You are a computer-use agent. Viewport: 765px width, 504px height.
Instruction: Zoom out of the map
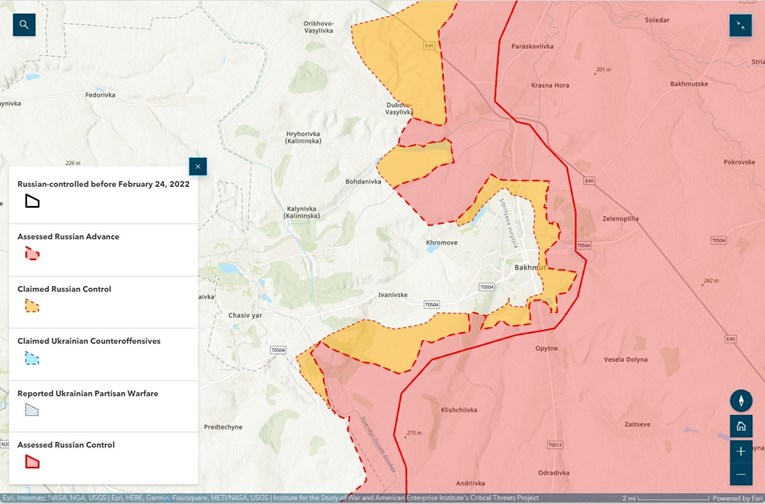(741, 475)
